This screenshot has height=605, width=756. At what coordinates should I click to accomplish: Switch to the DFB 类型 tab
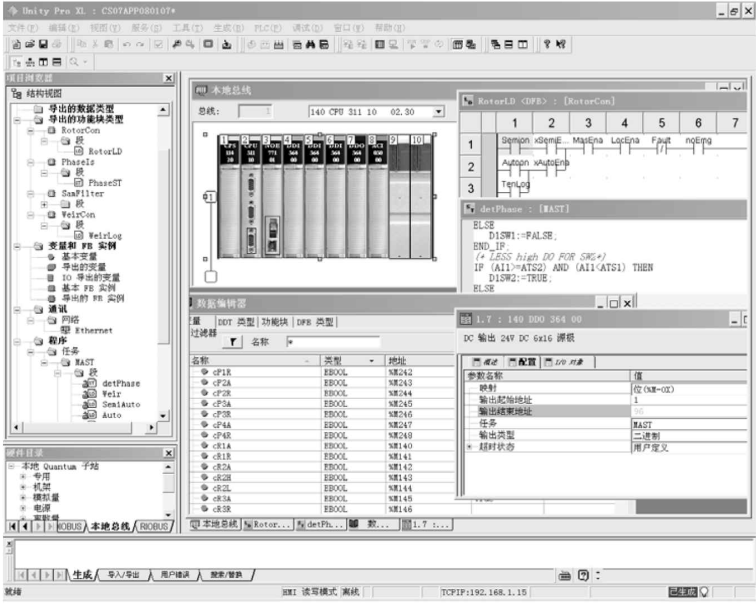pos(315,322)
